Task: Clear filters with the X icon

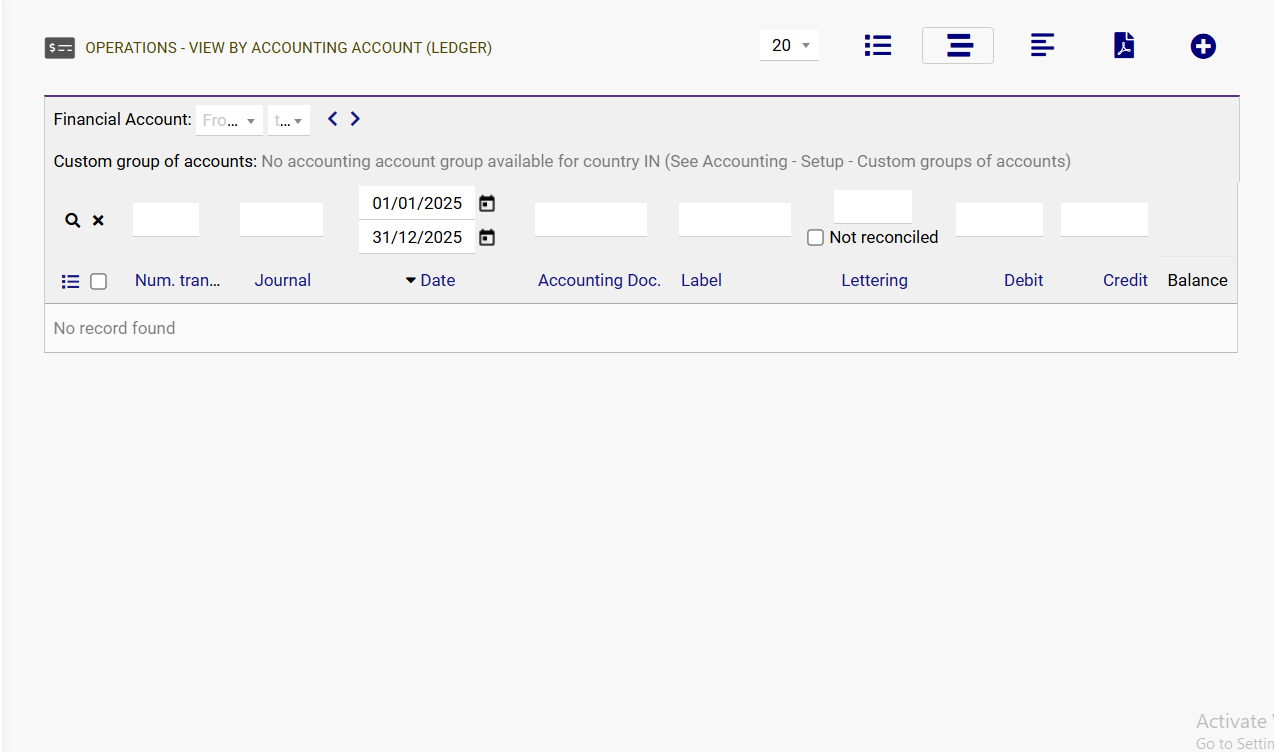Action: (98, 221)
